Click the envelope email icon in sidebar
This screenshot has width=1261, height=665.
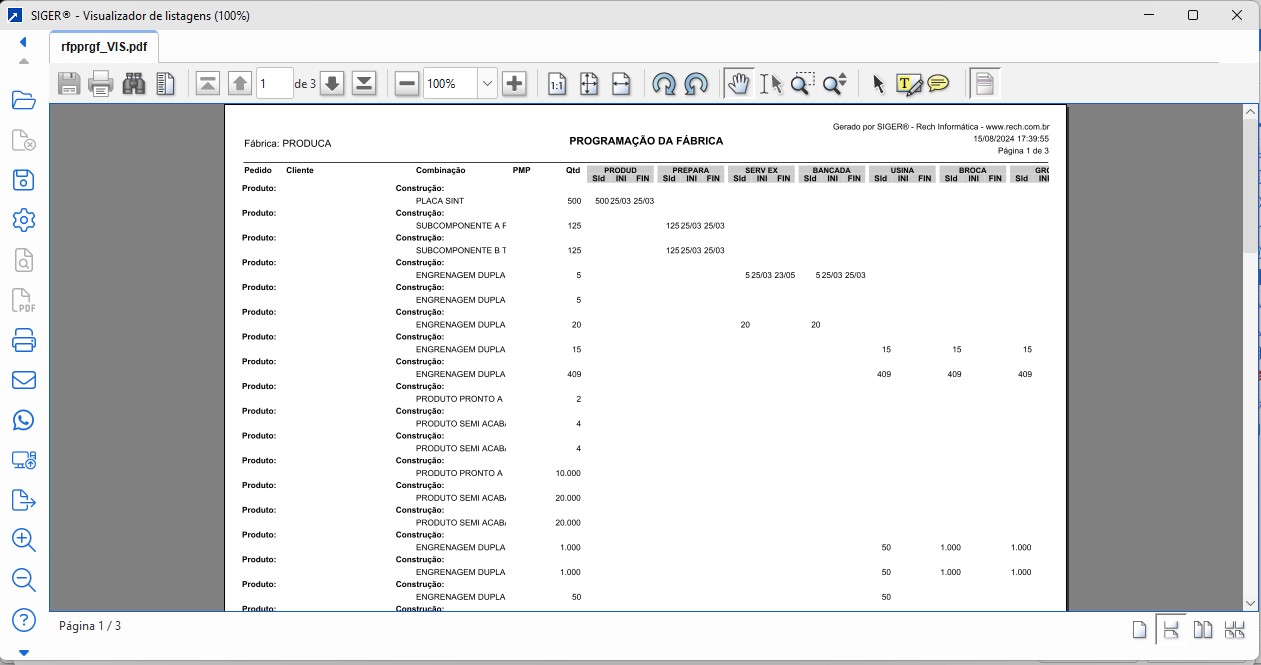(24, 380)
